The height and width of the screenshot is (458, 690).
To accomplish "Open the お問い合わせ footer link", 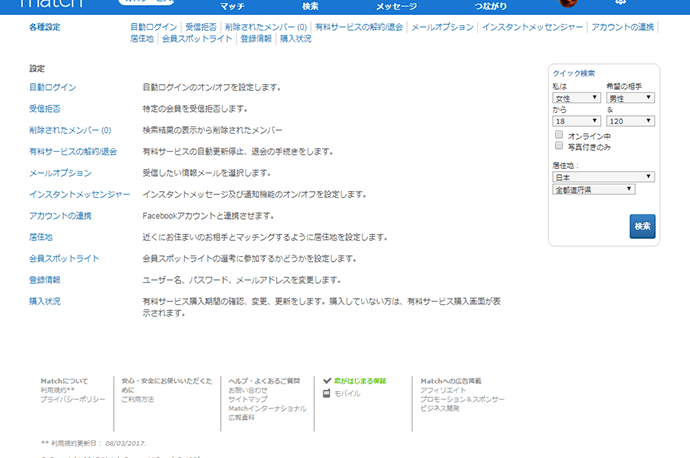I will coord(248,390).
